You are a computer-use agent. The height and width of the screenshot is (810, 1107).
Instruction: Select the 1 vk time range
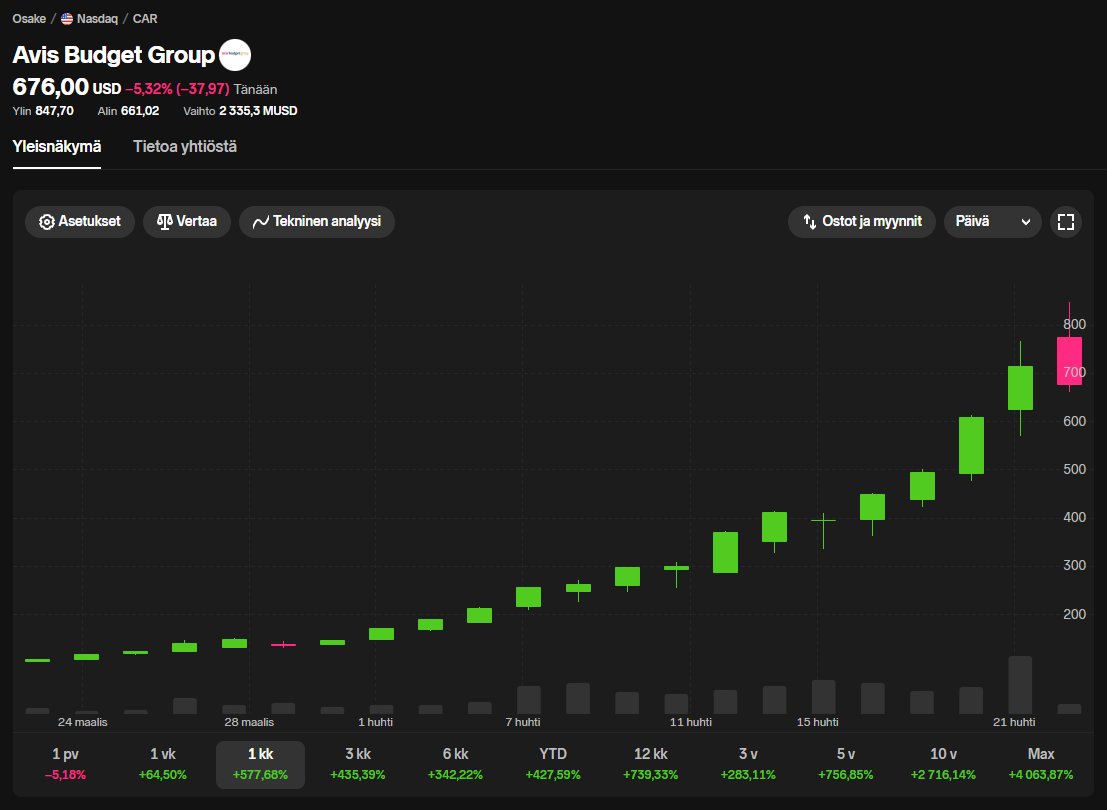163,764
